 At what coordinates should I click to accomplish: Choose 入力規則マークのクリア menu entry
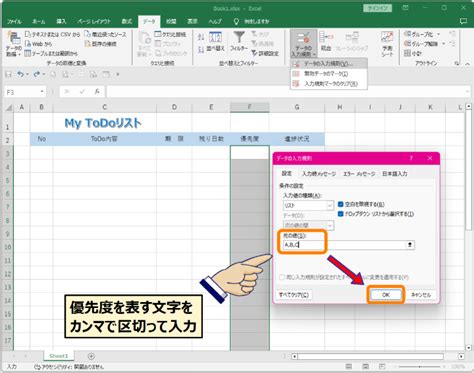click(x=329, y=84)
